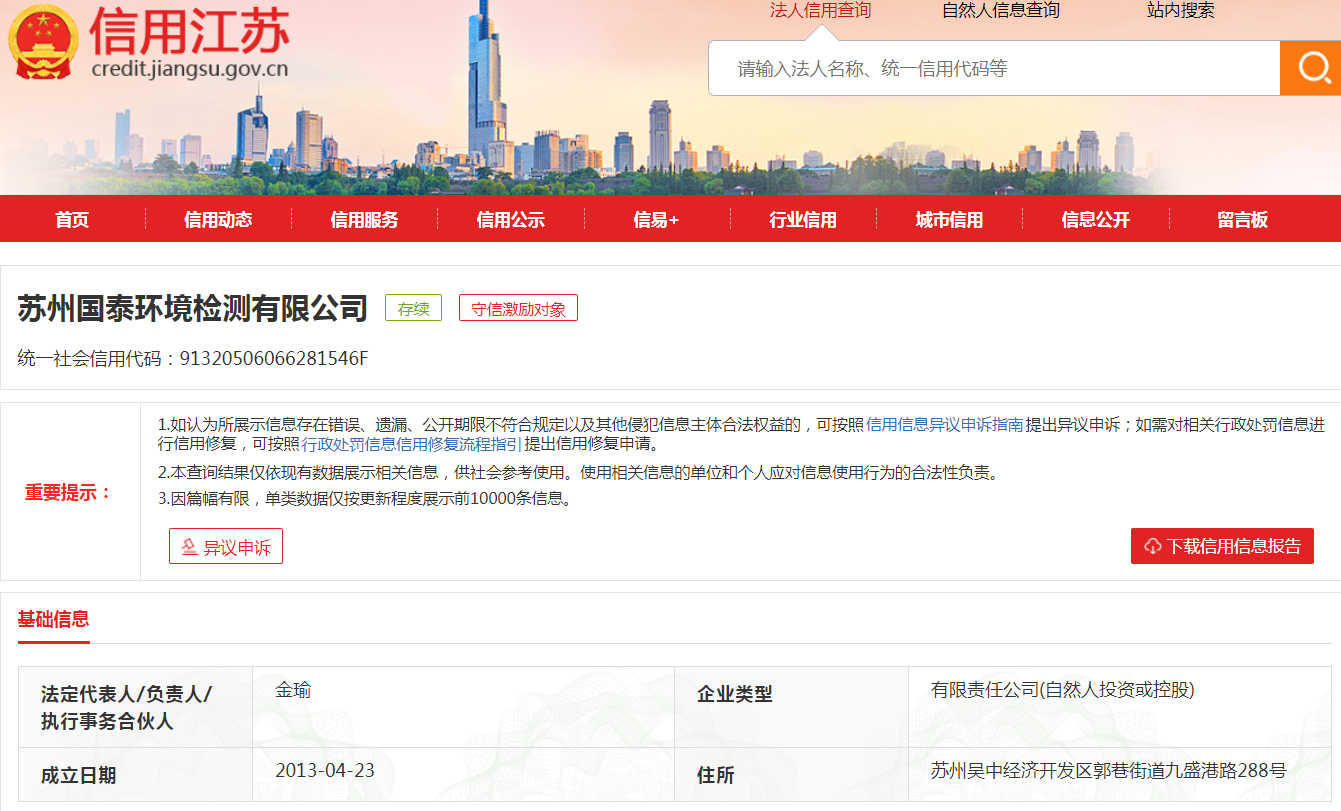Click legal representative name 金瑜
This screenshot has height=811, width=1341.
click(293, 690)
